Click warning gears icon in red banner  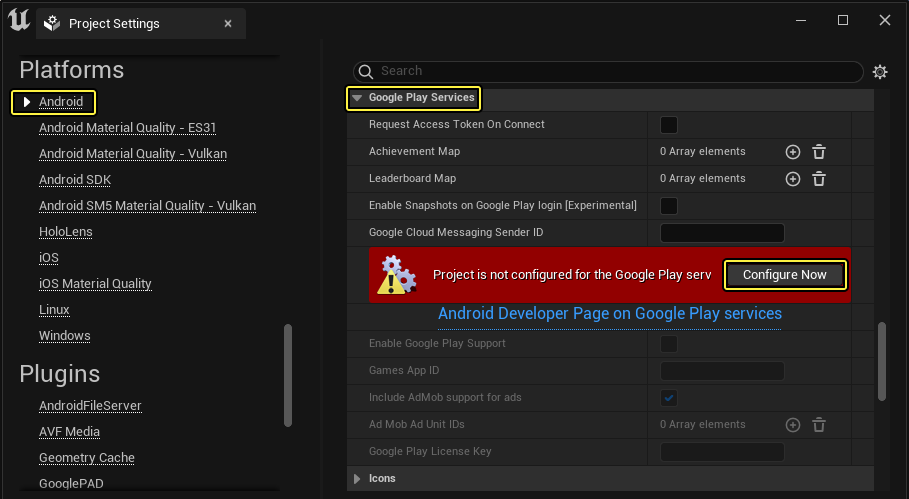(x=397, y=275)
